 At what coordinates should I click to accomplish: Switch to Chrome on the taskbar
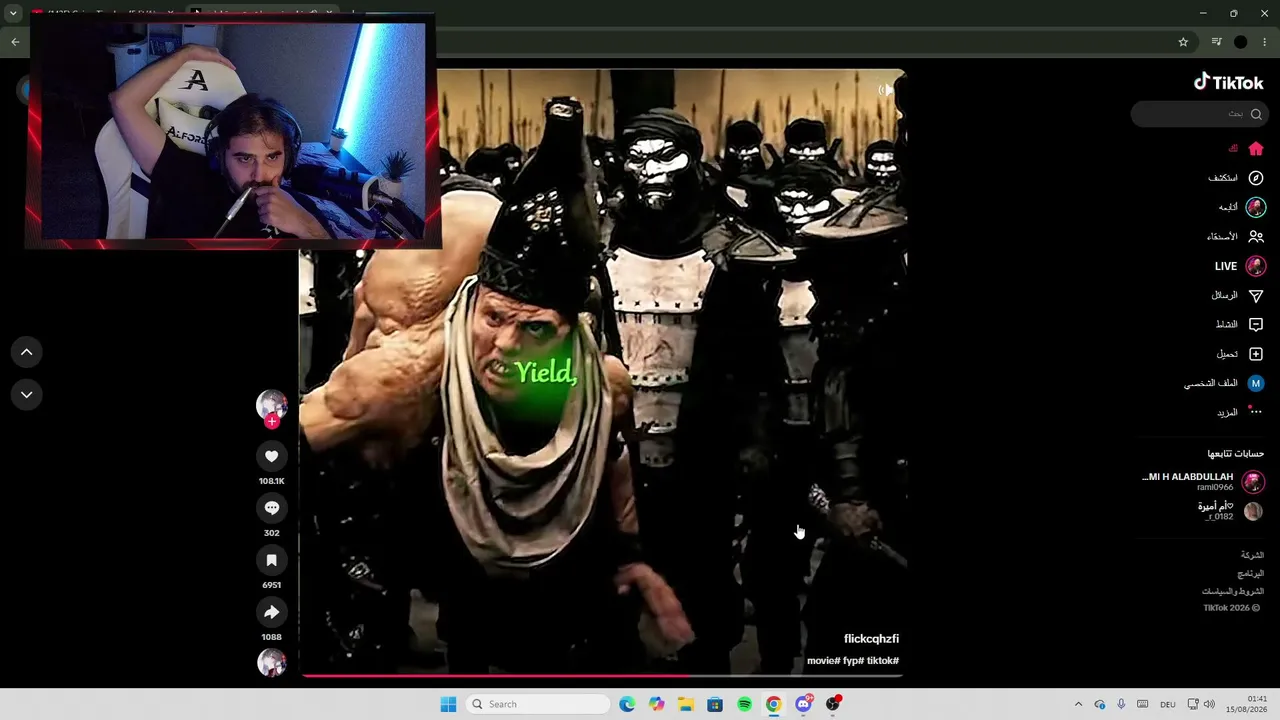click(x=774, y=704)
